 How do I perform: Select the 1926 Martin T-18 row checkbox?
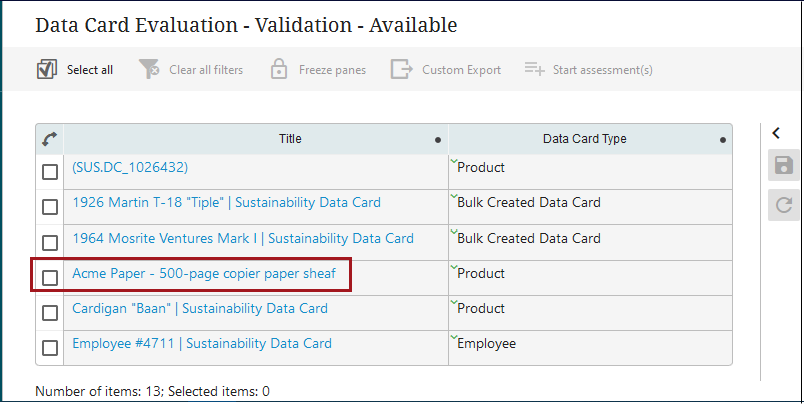coord(50,207)
